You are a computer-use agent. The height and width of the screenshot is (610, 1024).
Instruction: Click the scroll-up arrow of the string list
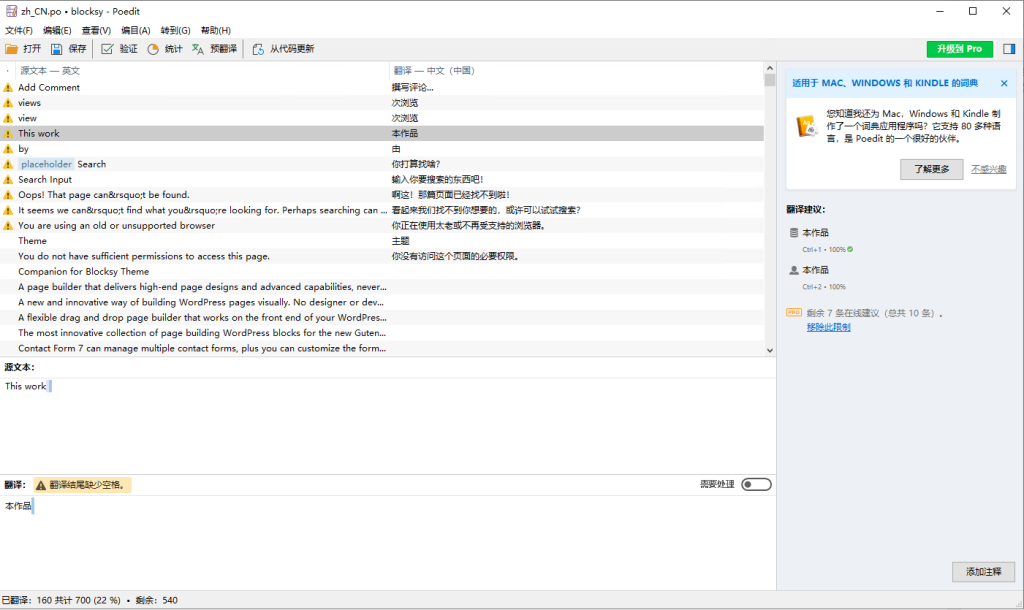[770, 68]
